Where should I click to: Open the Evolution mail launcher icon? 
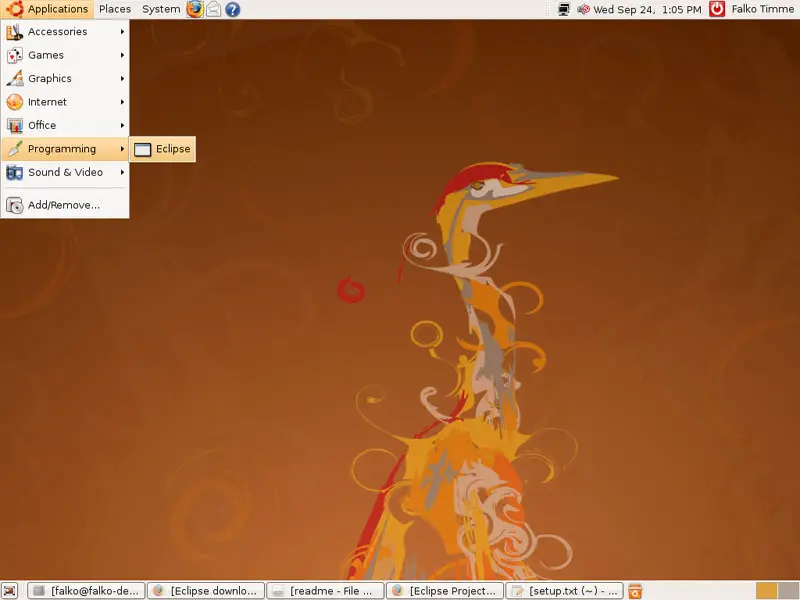[214, 9]
